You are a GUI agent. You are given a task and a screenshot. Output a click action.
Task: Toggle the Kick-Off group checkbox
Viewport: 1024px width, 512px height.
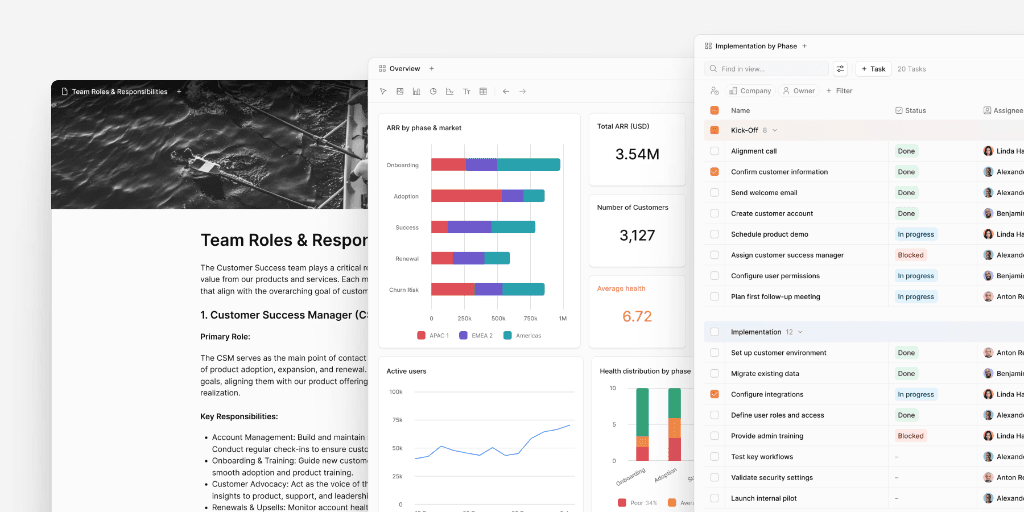[714, 130]
